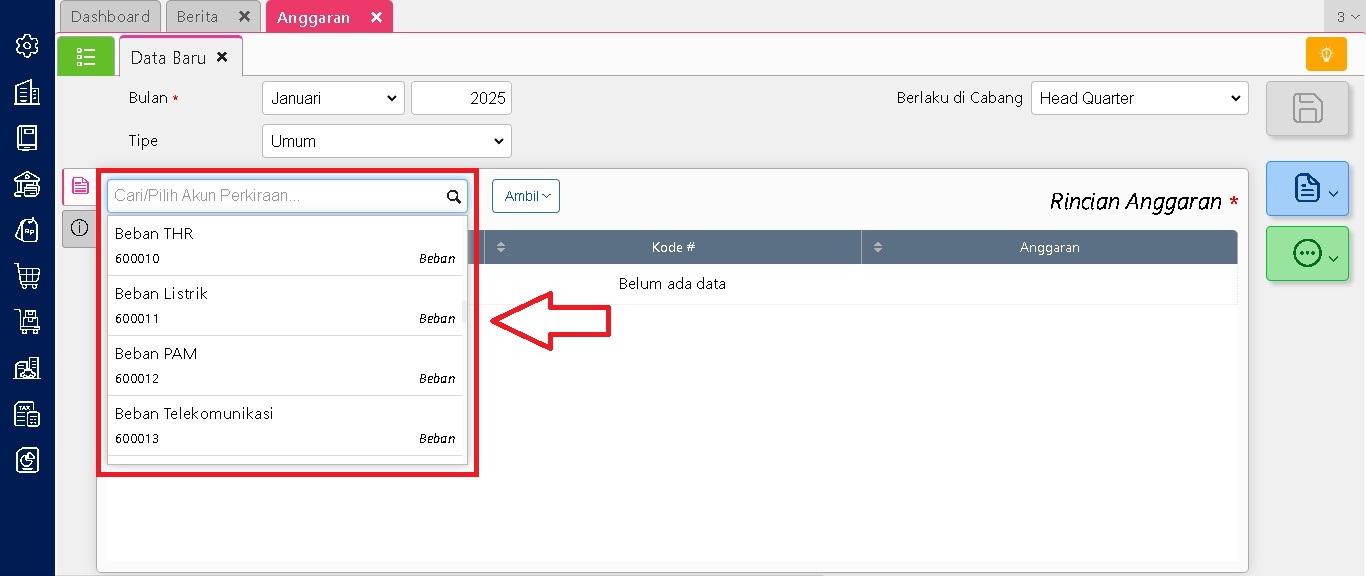Screen dimensions: 1366x576
Task: Click the save diskette button
Action: 1307,108
